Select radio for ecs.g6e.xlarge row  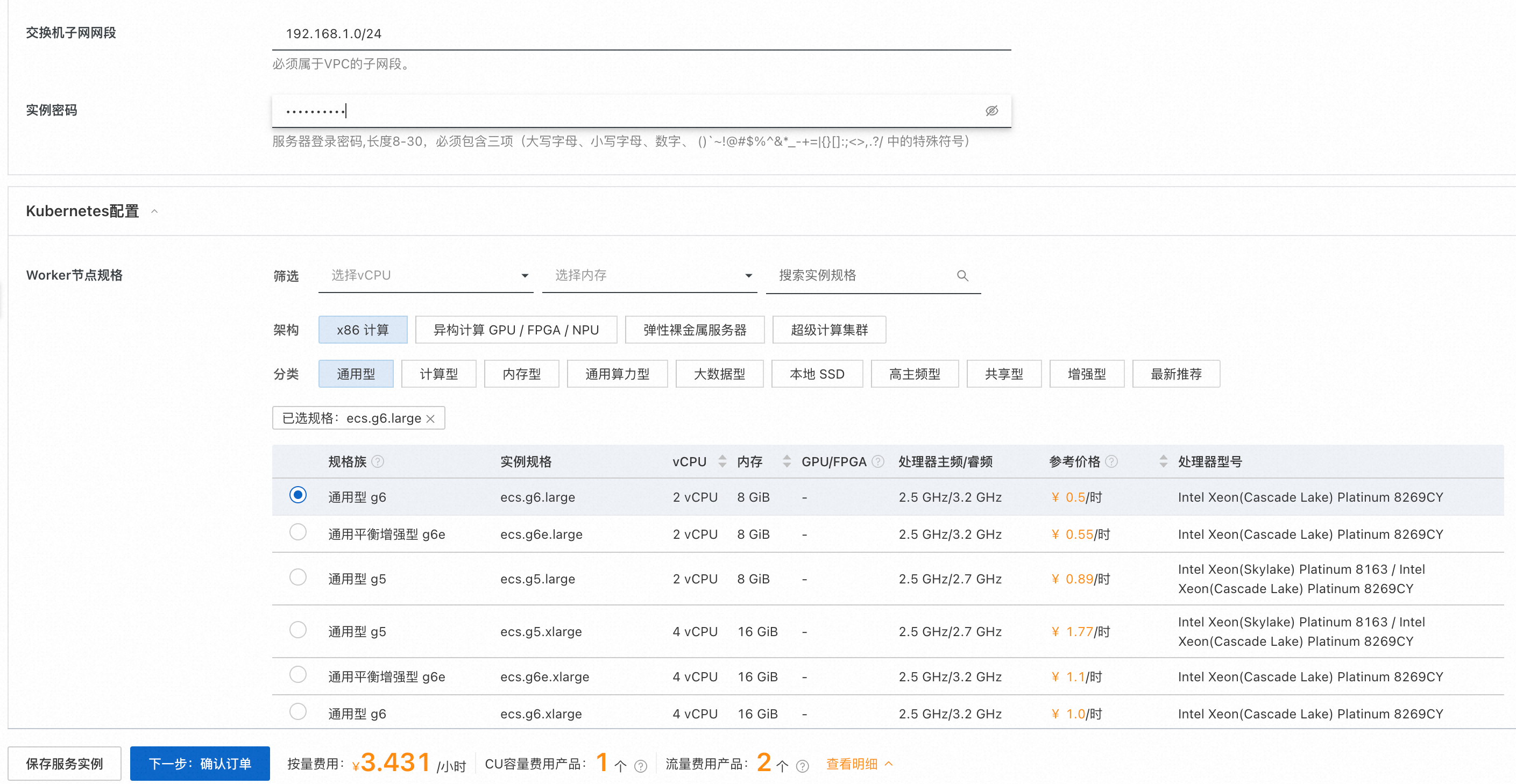[298, 675]
